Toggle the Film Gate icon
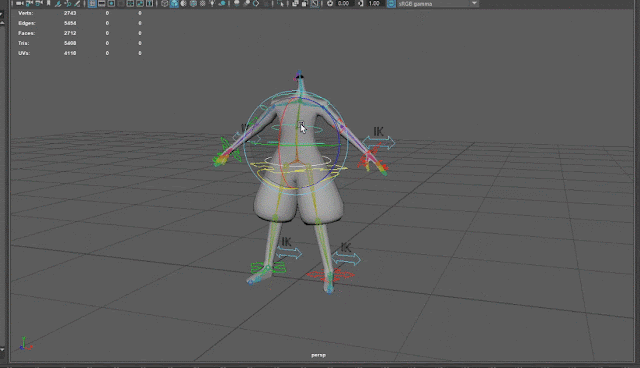 (102, 3)
